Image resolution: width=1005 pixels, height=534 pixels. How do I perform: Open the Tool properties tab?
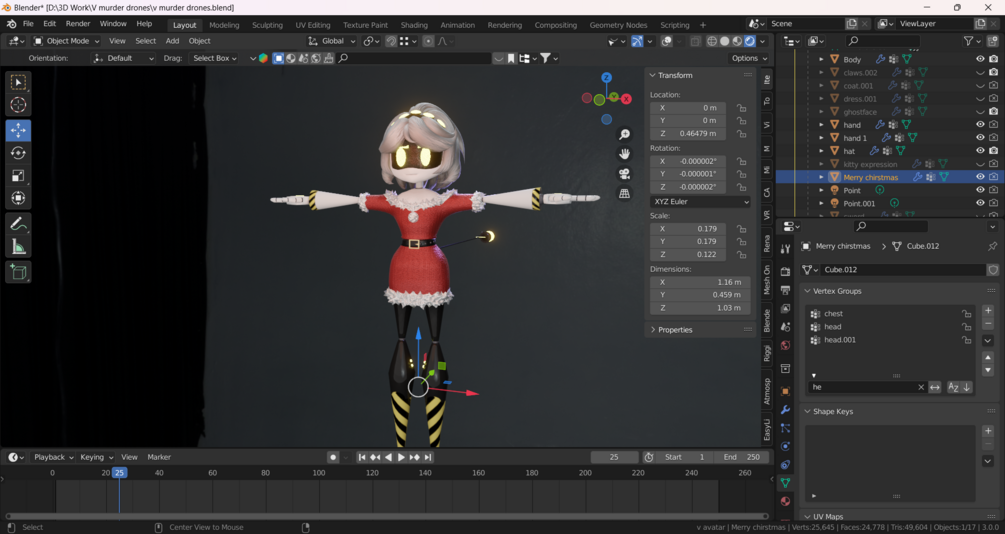point(785,249)
